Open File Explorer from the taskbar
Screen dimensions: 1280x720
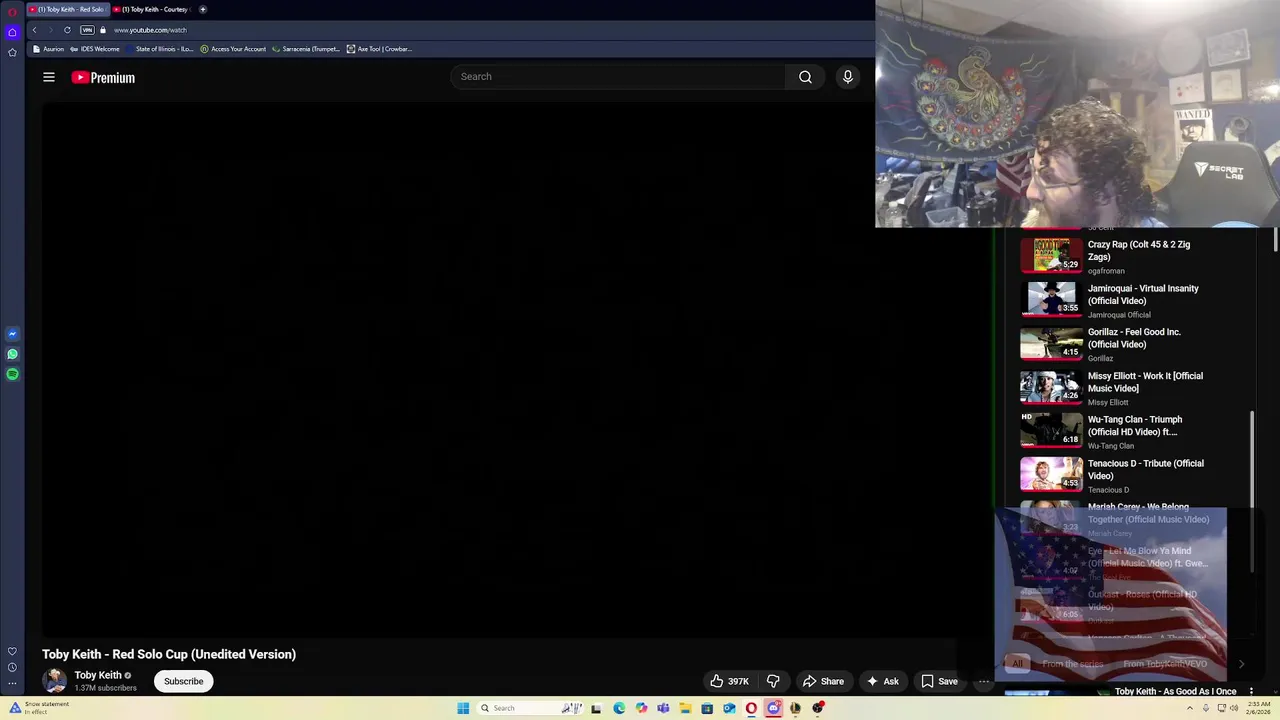685,708
